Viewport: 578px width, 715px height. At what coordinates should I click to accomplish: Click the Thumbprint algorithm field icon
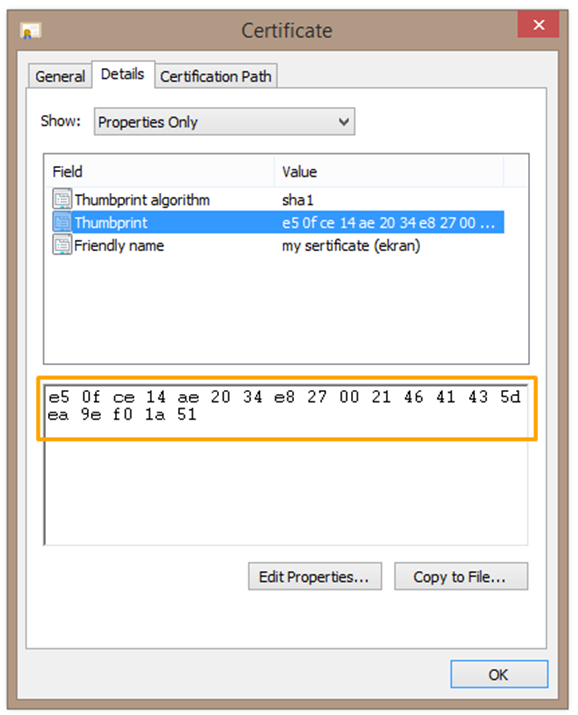click(x=62, y=199)
